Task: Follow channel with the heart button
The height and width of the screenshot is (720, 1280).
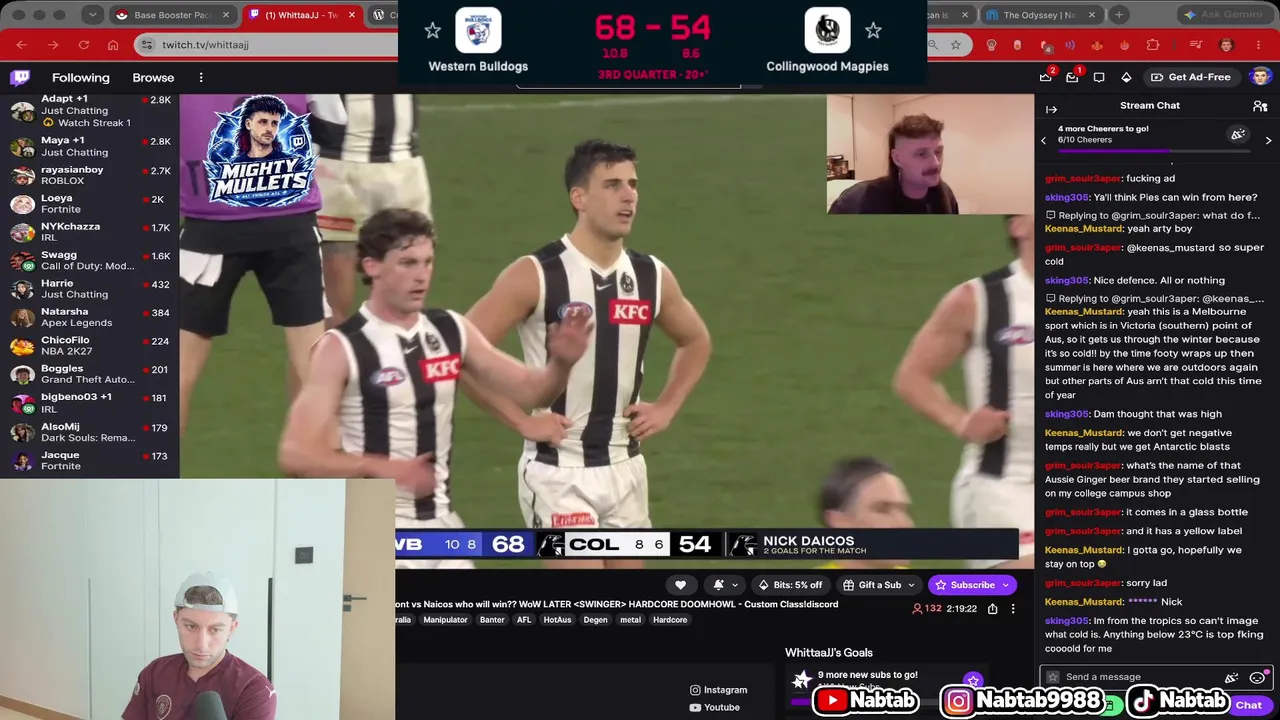Action: point(680,585)
